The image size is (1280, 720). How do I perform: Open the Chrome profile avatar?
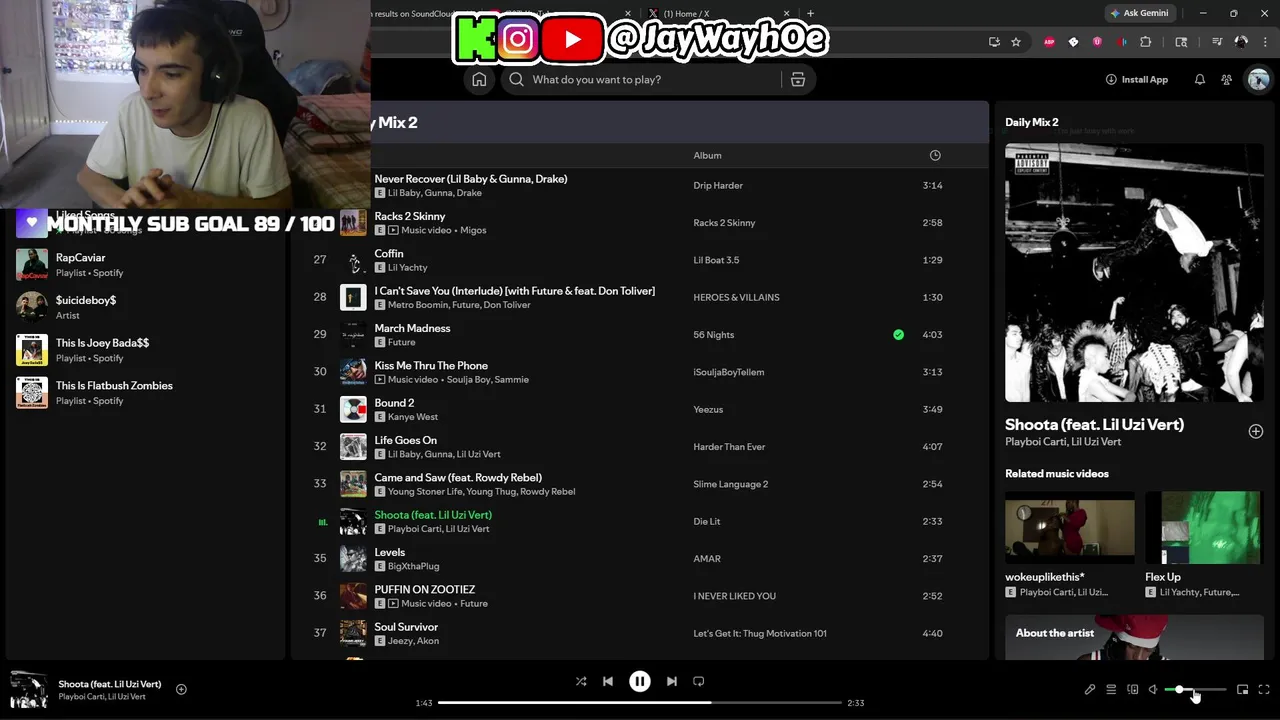[x=1241, y=42]
